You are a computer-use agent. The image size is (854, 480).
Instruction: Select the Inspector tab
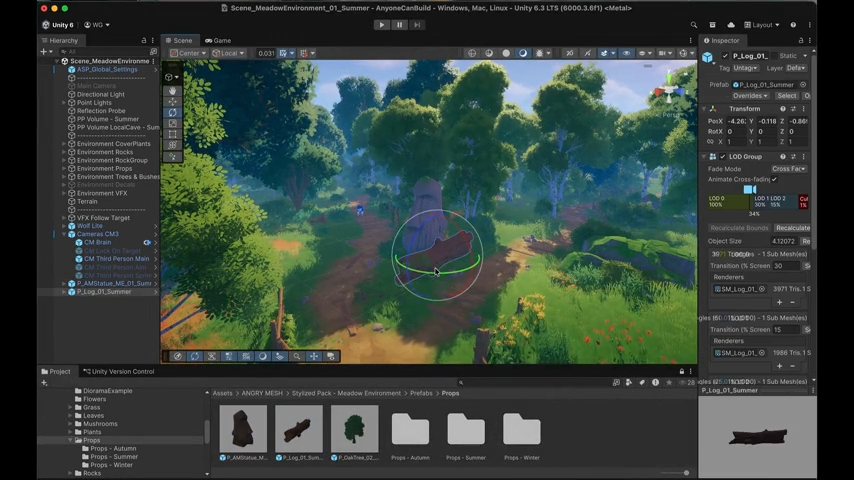pos(722,40)
